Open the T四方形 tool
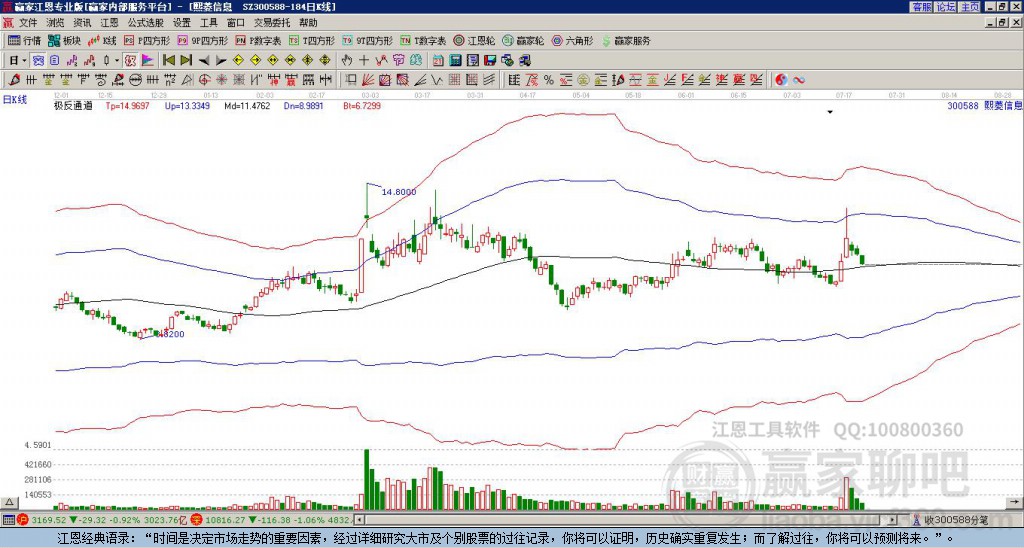 coord(312,40)
